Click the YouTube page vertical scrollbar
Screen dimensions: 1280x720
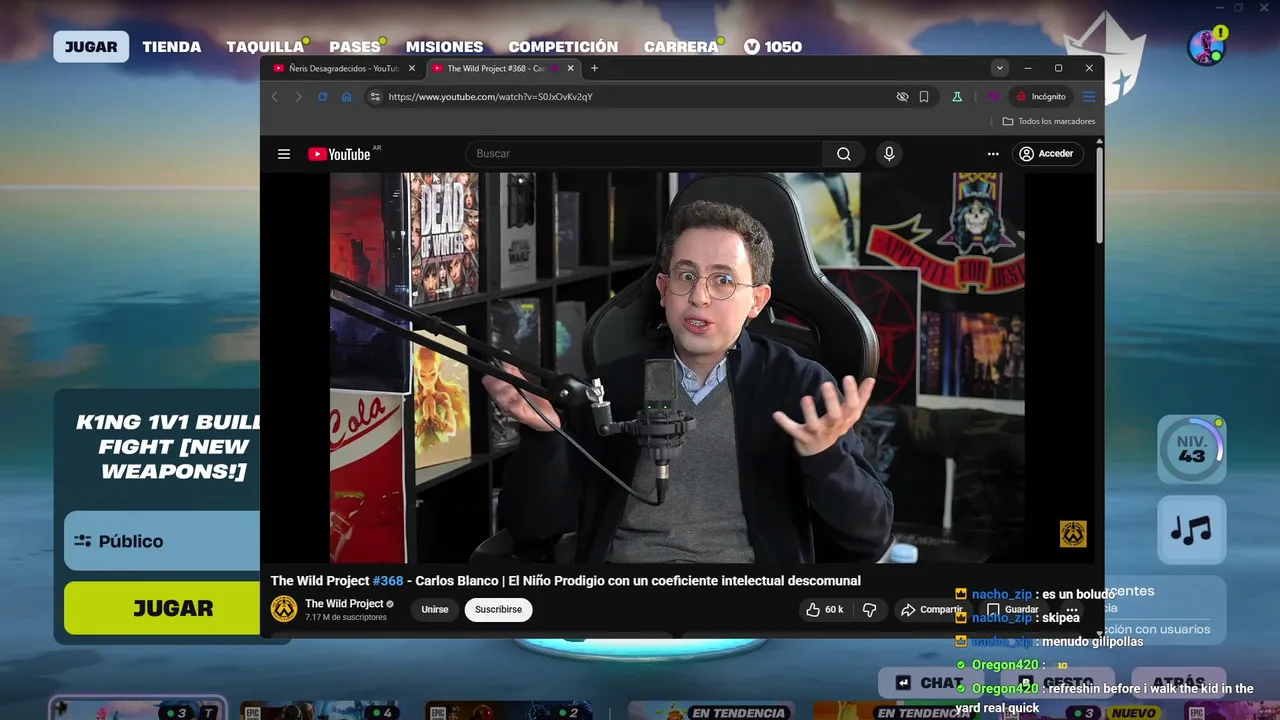[1100, 195]
